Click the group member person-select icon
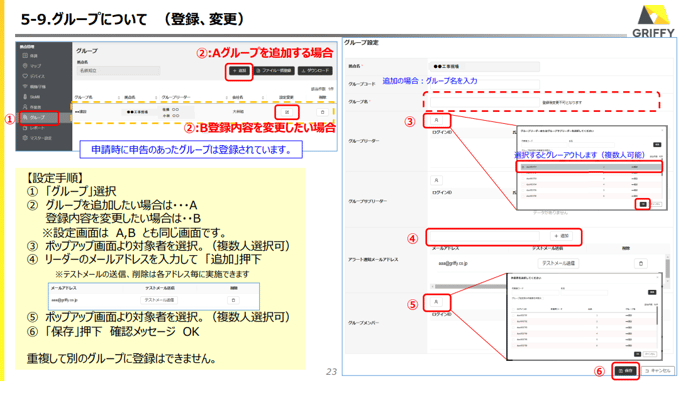688x393 pixels. pos(436,302)
